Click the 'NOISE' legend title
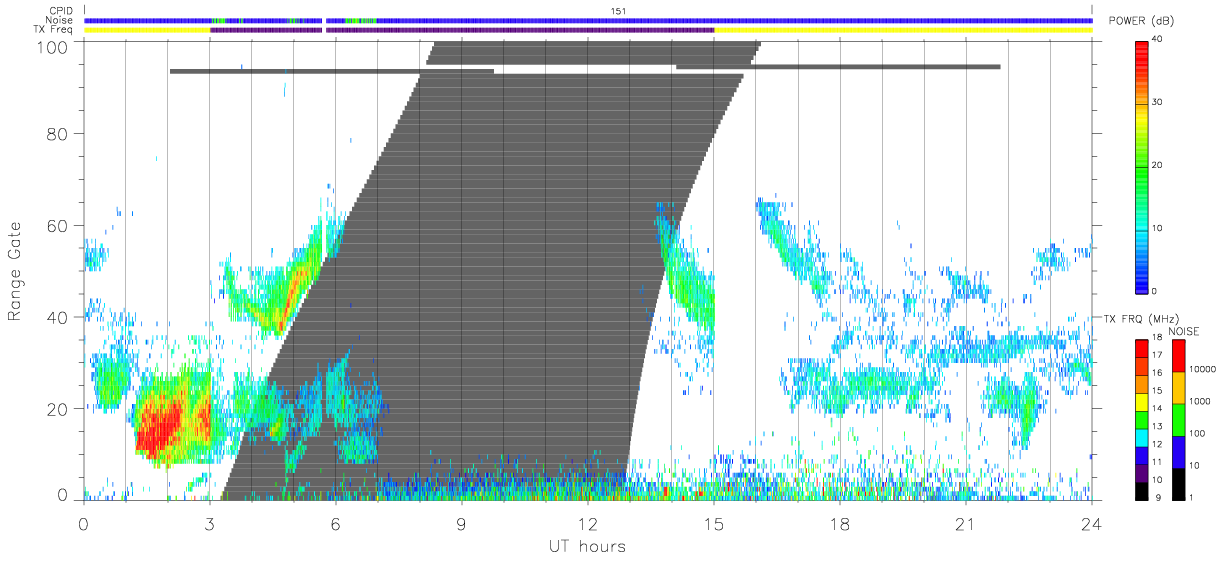This screenshot has width=1228, height=567. point(1184,331)
